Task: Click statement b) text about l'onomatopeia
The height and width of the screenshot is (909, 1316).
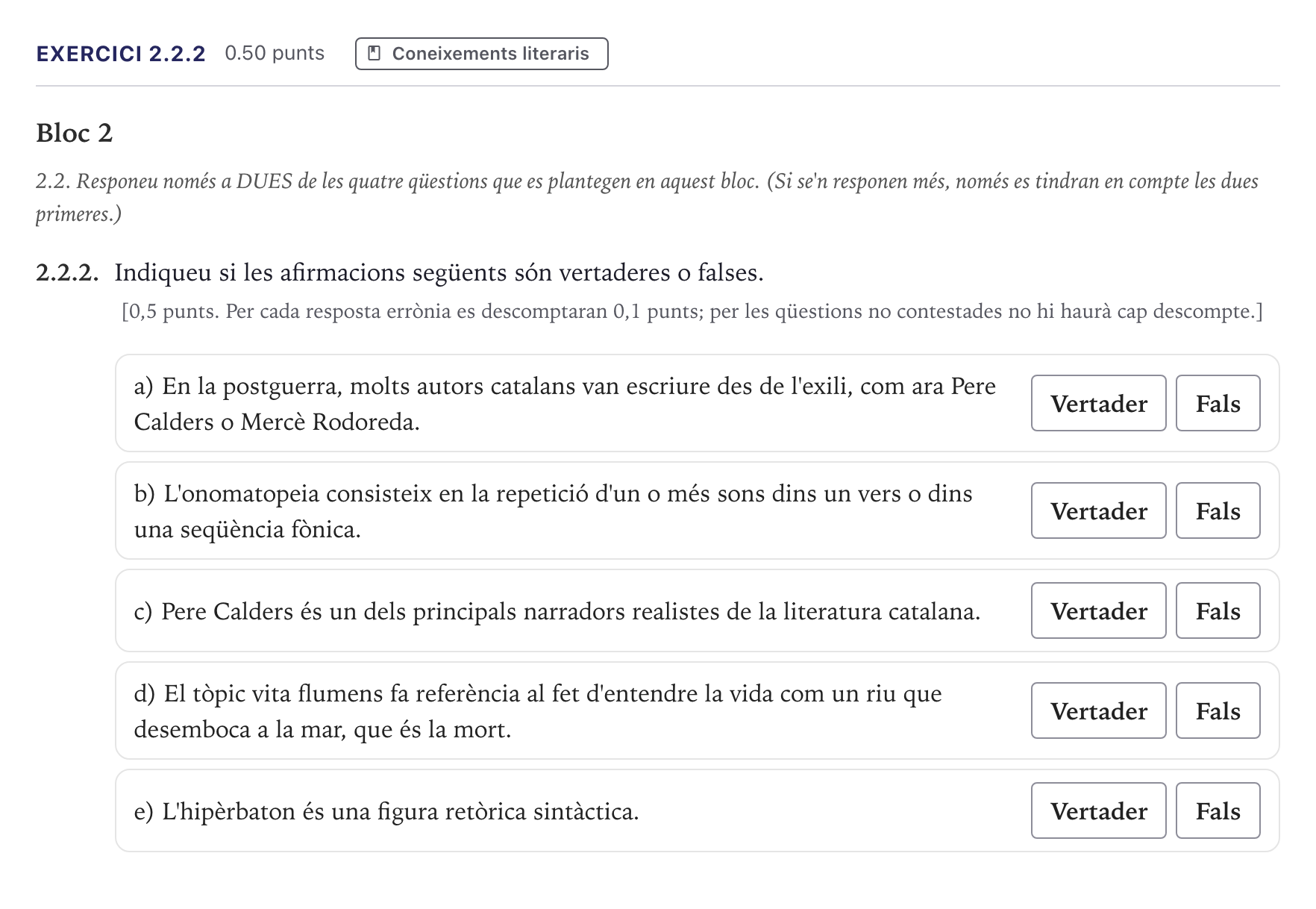Action: point(553,511)
